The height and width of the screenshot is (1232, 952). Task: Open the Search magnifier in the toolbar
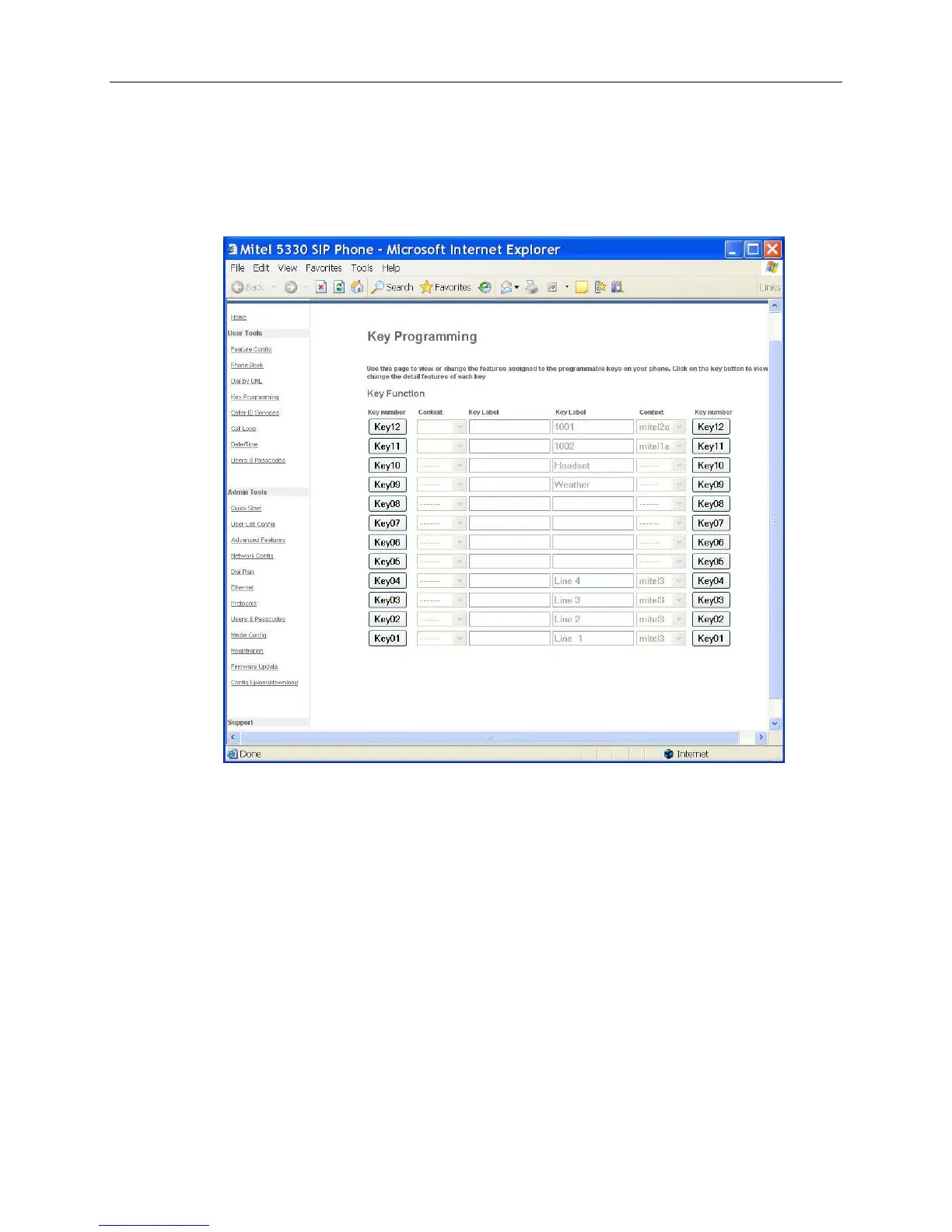[x=377, y=287]
